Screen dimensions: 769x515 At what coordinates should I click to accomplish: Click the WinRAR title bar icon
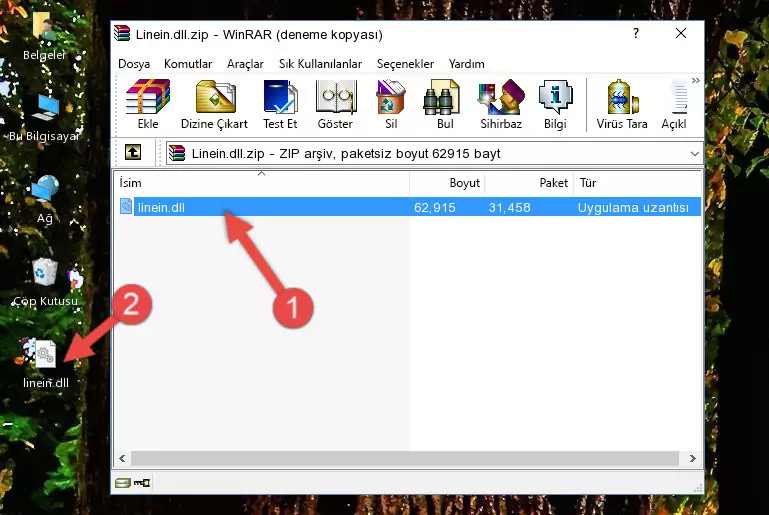(122, 34)
